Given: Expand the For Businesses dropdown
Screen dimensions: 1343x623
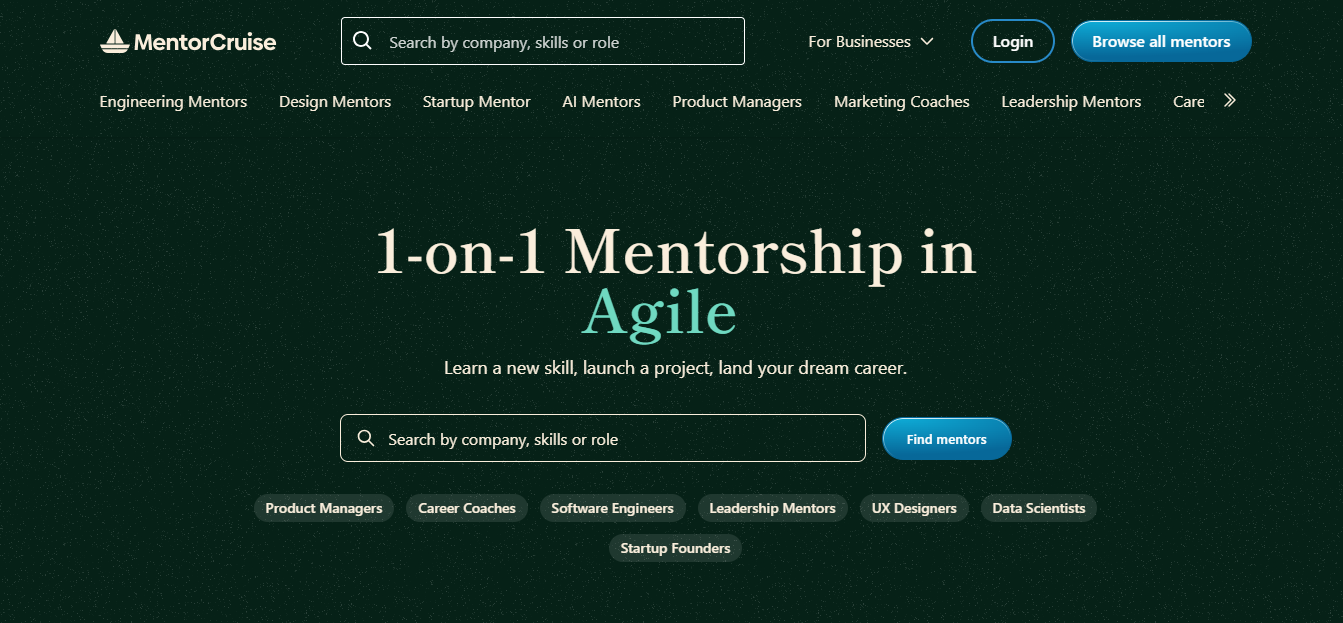Looking at the screenshot, I should [x=870, y=42].
